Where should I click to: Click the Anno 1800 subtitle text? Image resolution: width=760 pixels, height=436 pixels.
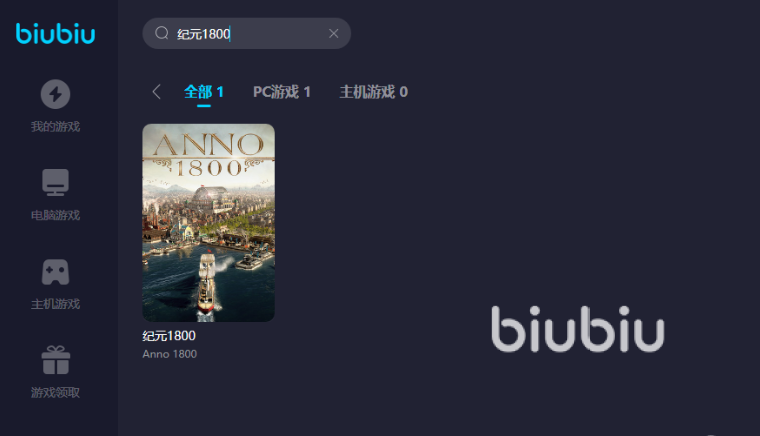pos(170,354)
